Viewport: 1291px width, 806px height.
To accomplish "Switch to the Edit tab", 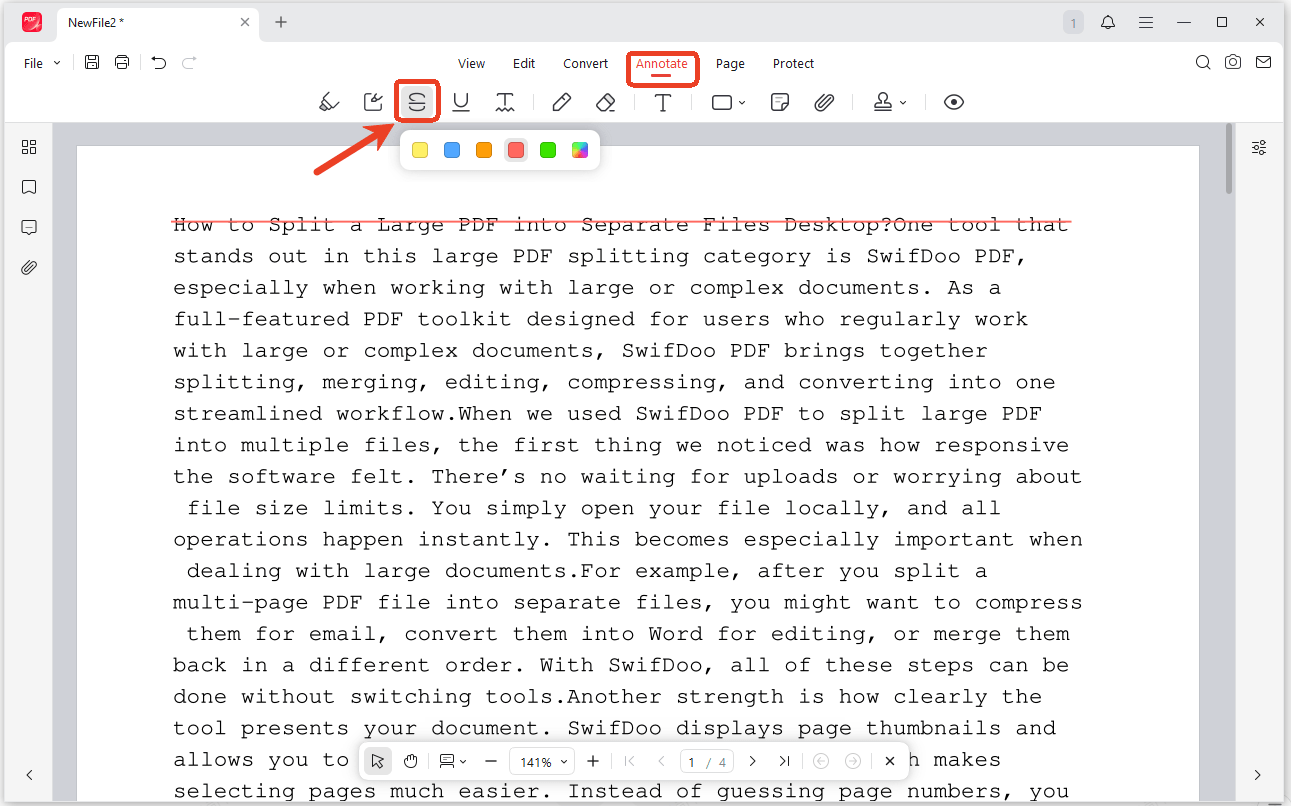I will (x=524, y=63).
